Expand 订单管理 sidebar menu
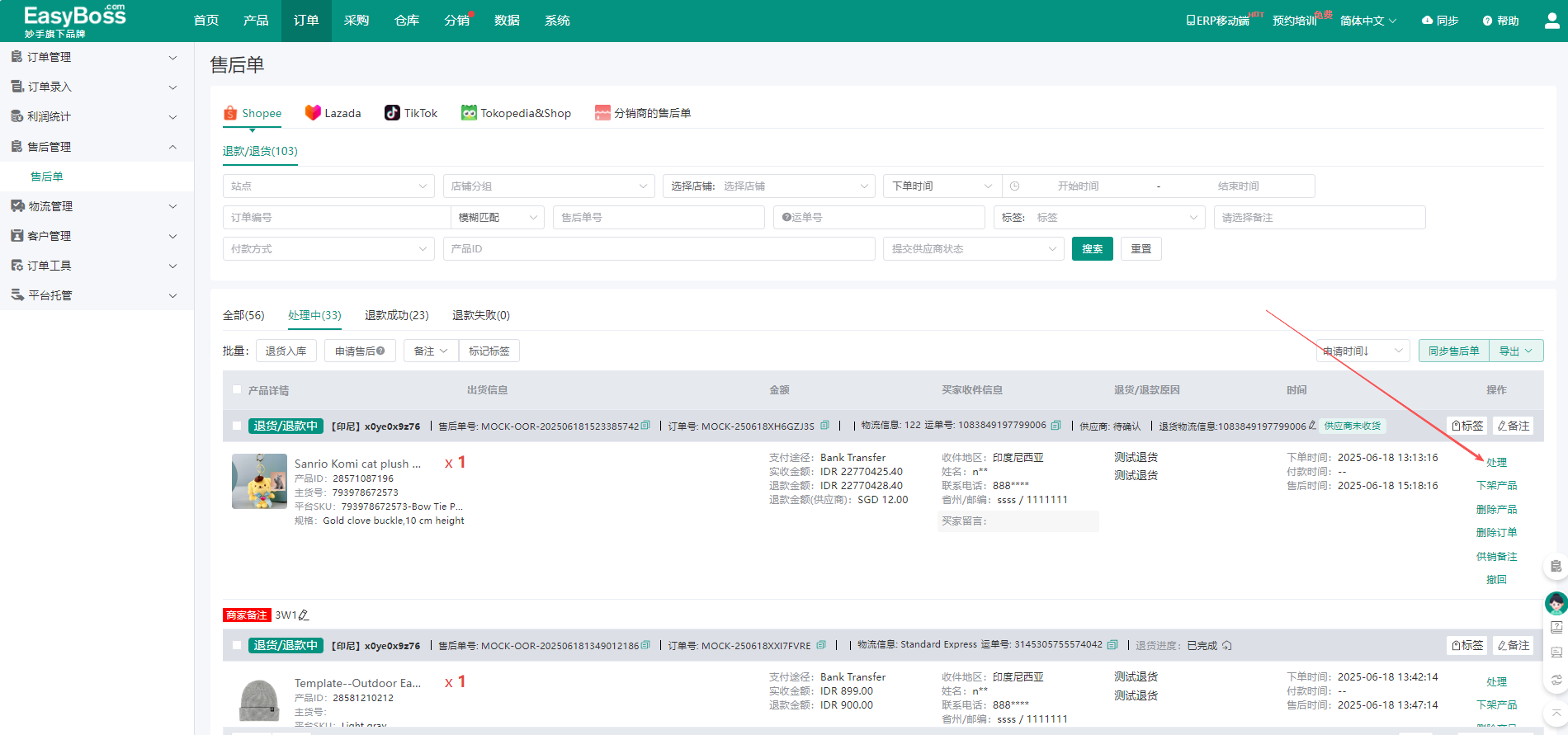Viewport: 1568px width, 735px height. click(97, 57)
